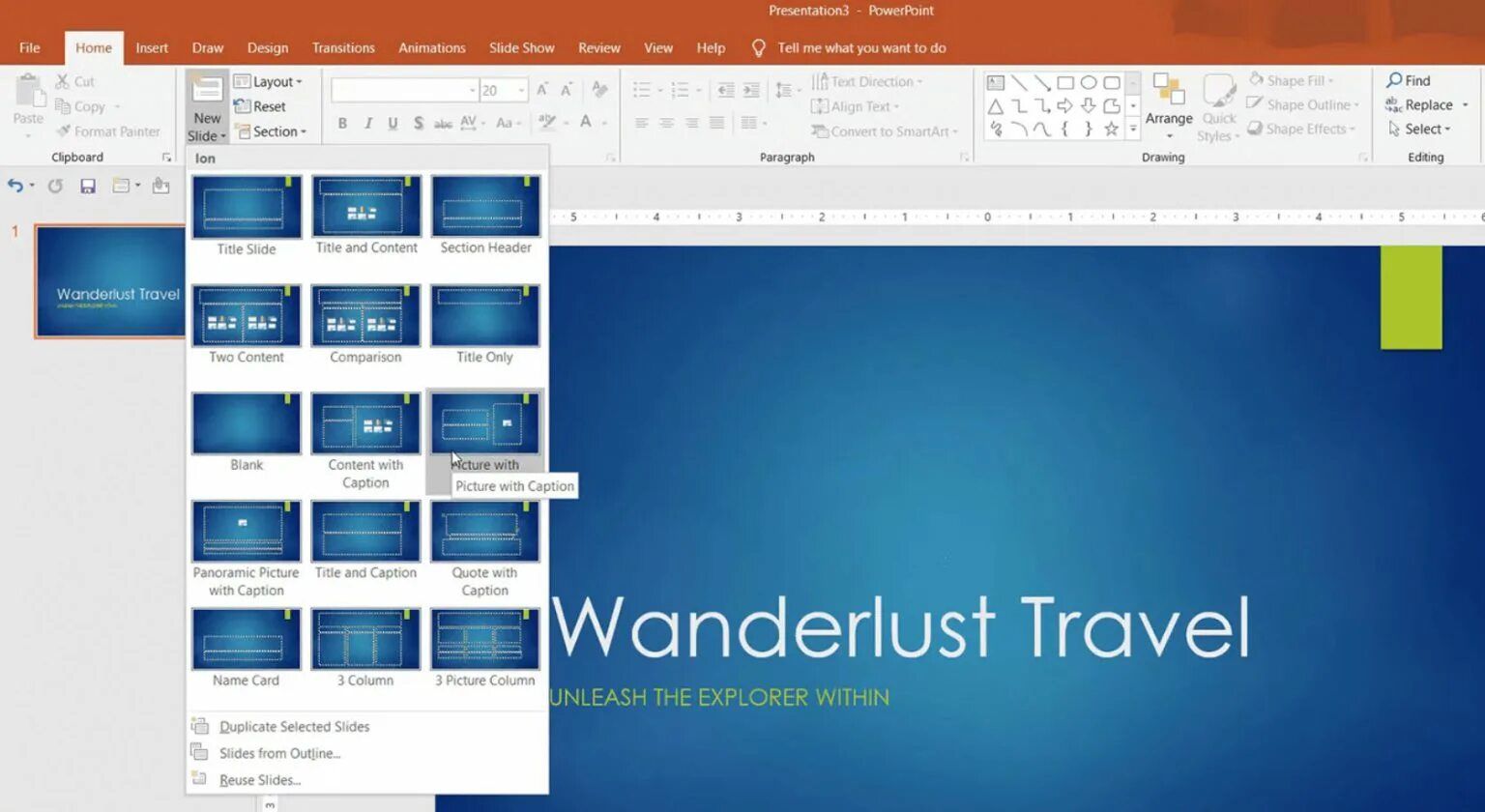Screen dimensions: 1485x812
Task: Toggle Italic formatting
Action: pos(368,123)
